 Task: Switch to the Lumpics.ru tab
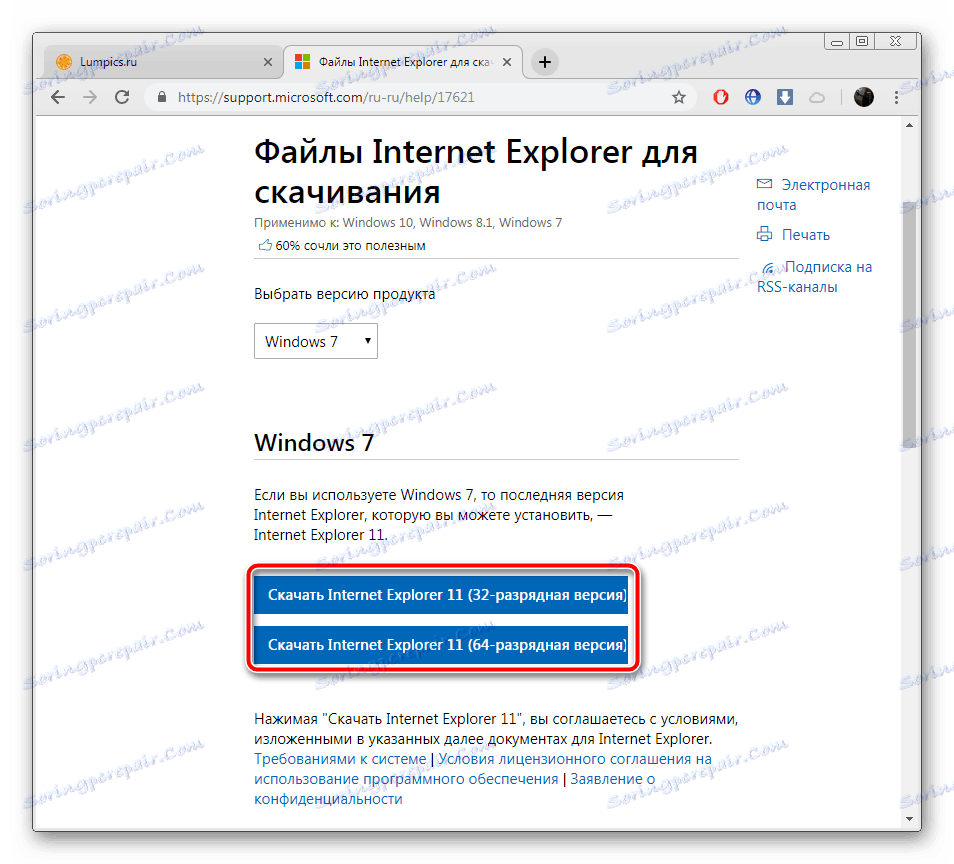pos(162,62)
